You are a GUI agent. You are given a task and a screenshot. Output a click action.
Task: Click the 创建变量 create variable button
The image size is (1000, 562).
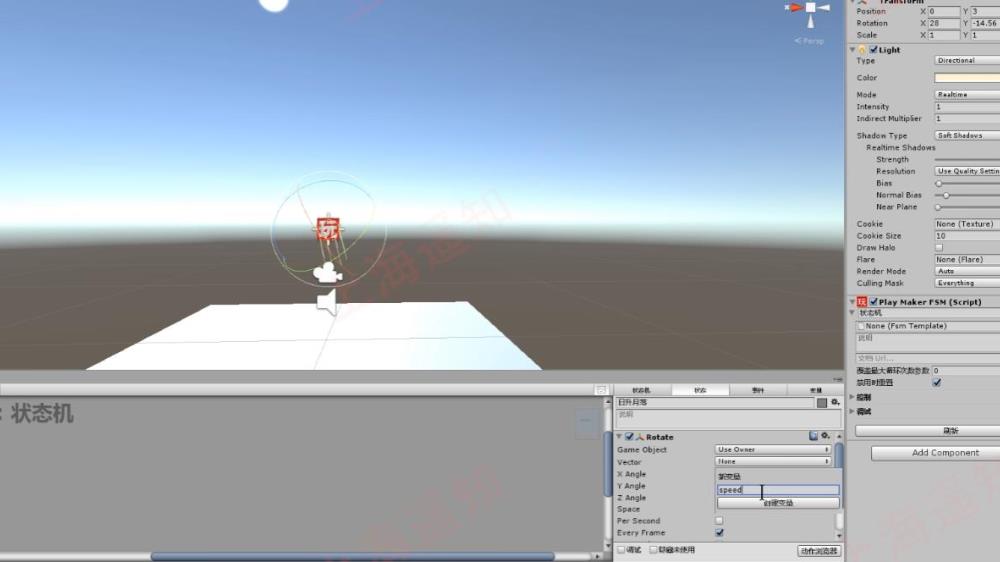point(778,503)
